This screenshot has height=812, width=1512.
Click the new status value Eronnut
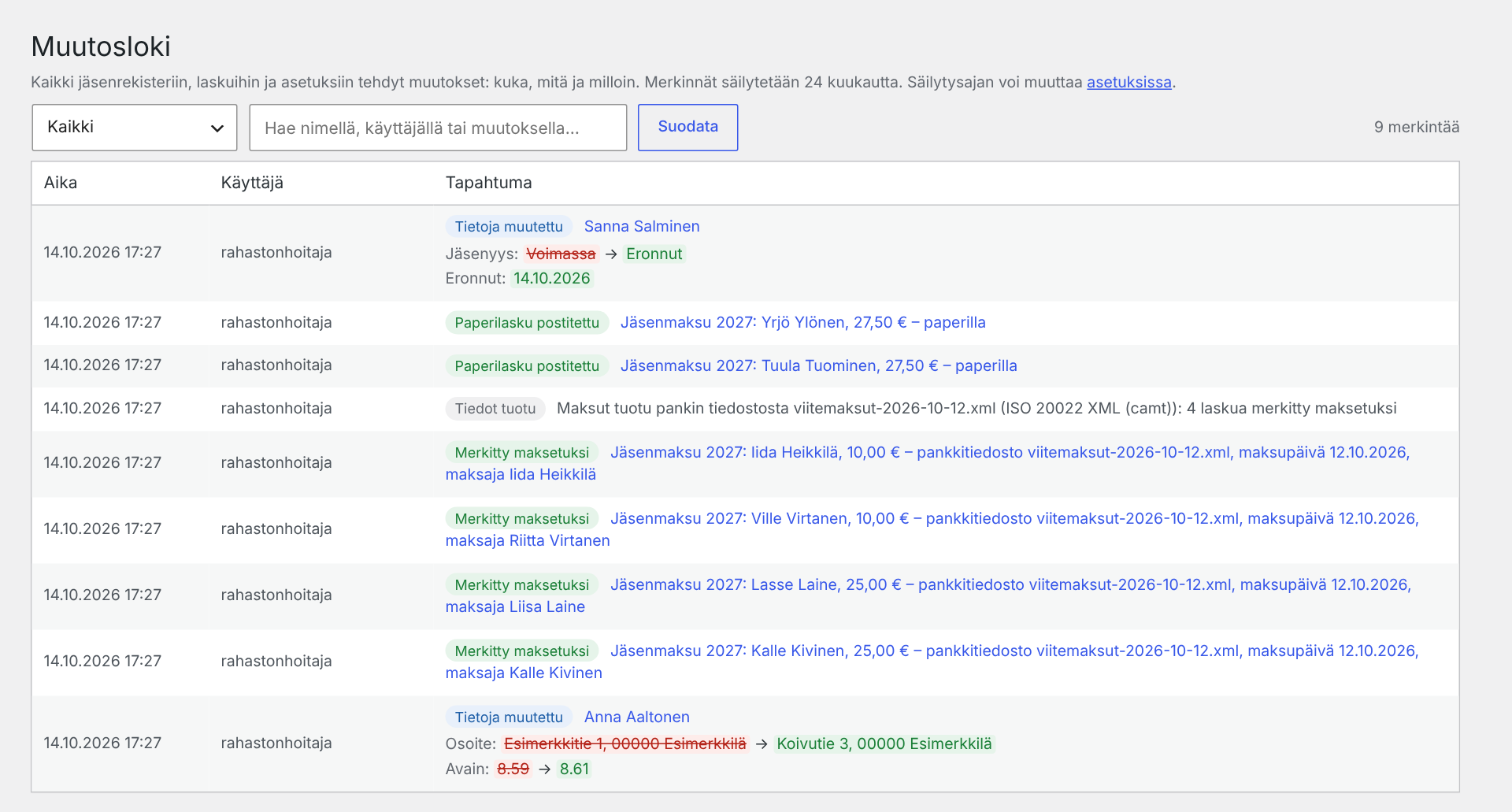[654, 254]
